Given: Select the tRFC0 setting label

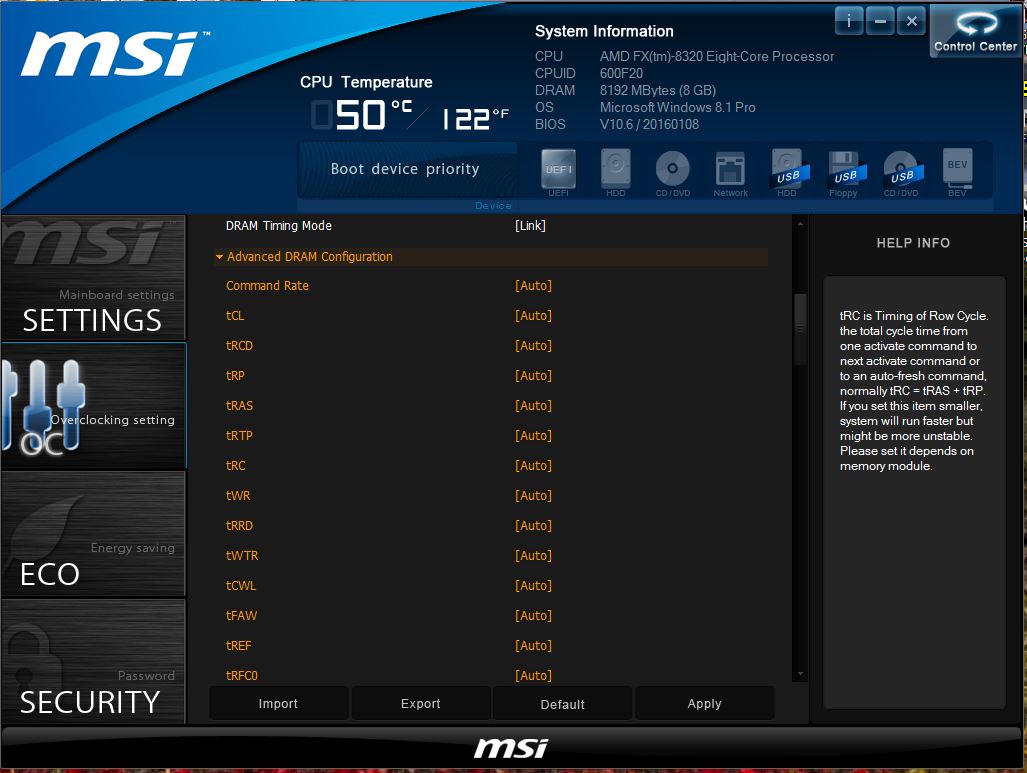Looking at the screenshot, I should (x=242, y=675).
